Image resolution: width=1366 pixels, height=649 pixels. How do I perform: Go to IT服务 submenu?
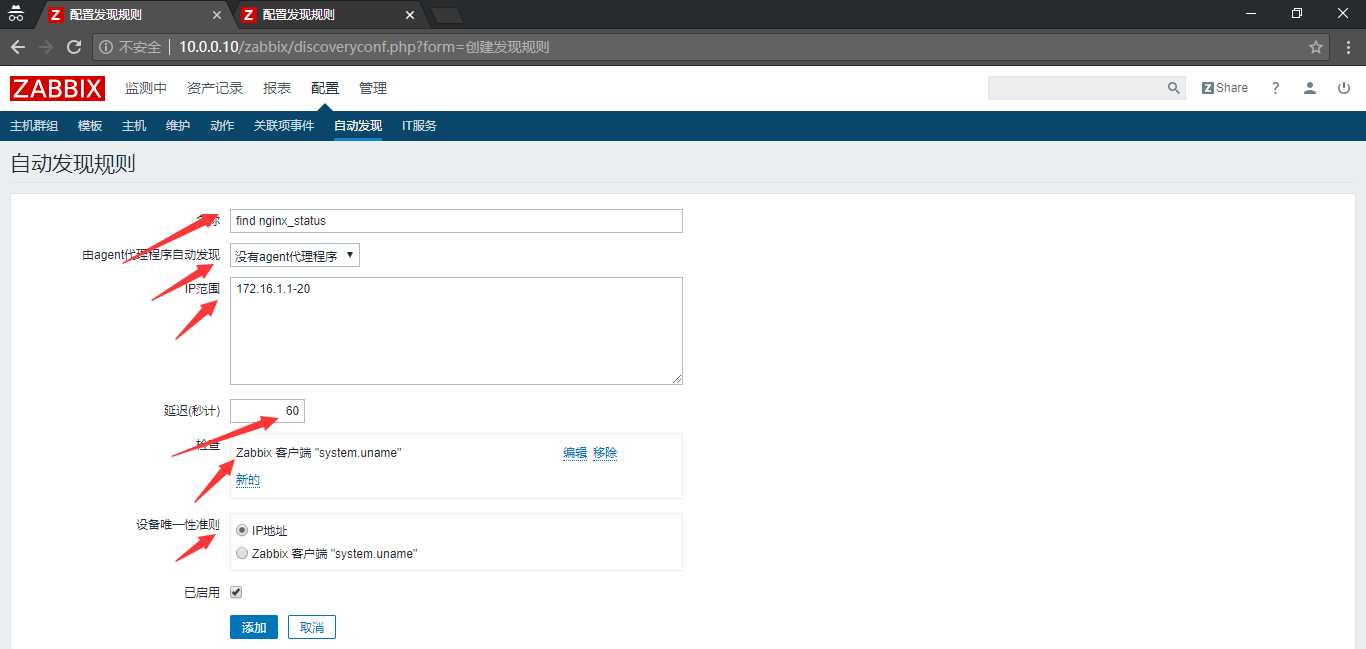[x=419, y=126]
